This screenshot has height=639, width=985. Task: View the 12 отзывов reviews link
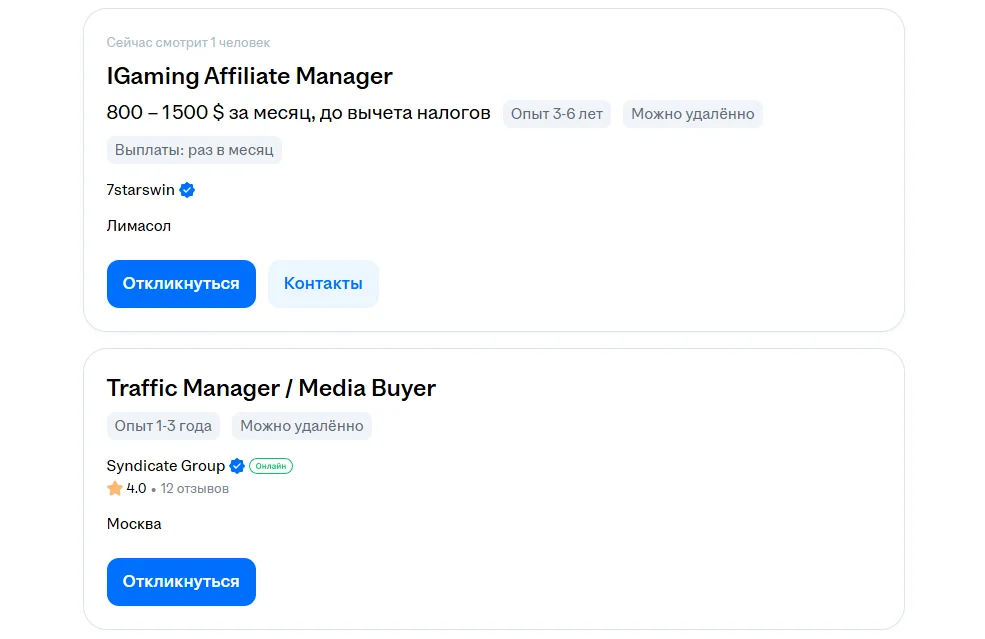click(x=194, y=489)
